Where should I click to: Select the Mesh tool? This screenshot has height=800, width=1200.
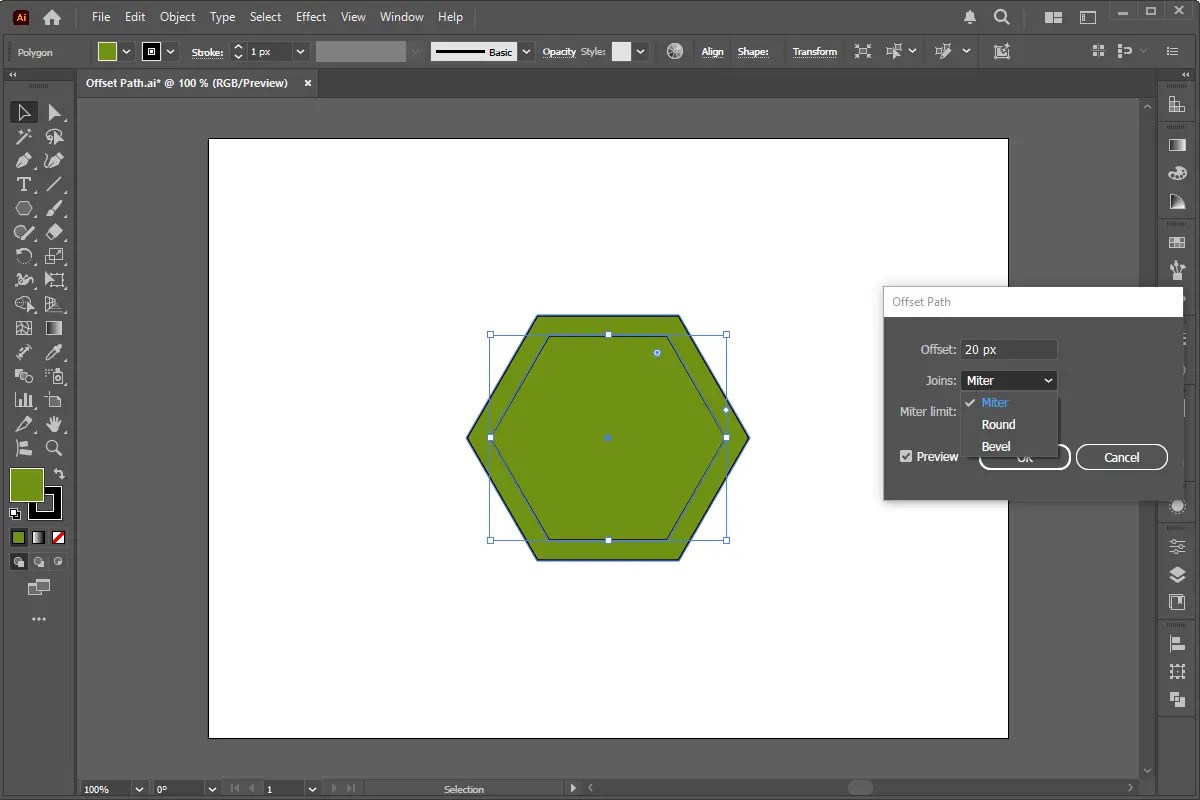coord(24,328)
